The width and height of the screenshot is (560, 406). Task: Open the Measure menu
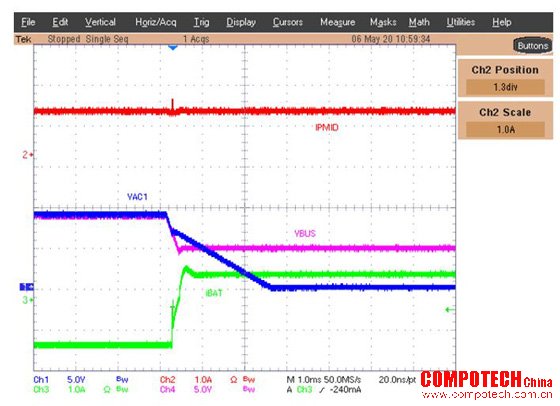point(338,22)
